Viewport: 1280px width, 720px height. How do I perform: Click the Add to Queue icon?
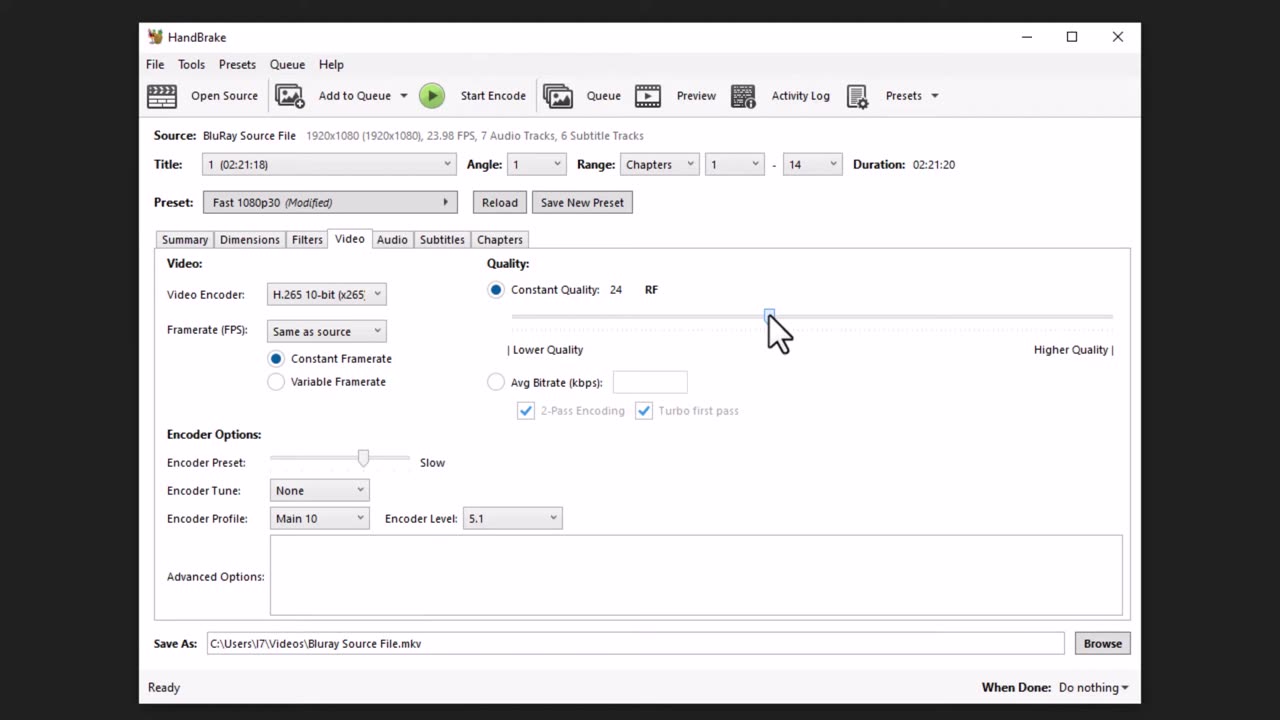click(x=290, y=96)
